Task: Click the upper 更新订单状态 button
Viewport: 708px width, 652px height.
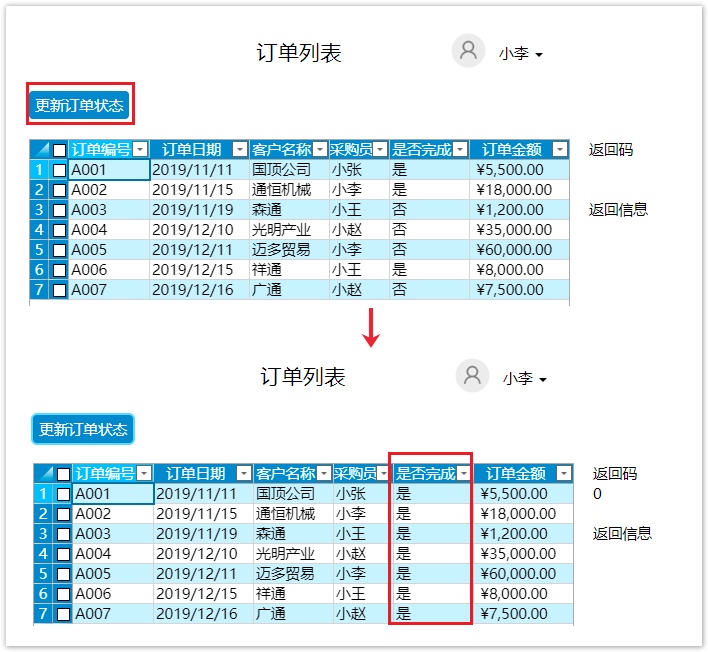Action: coord(79,105)
